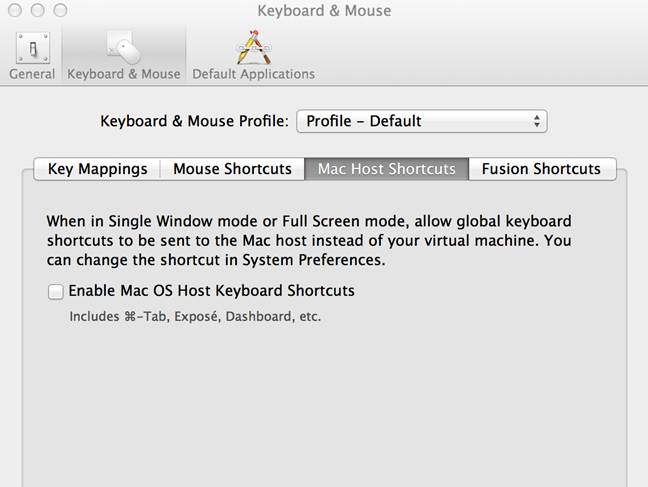Close the Keyboard & Mouse window
The height and width of the screenshot is (487, 648).
point(16,10)
